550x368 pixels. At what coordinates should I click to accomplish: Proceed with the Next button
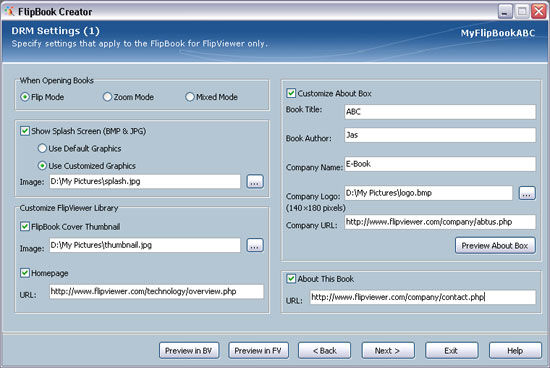click(388, 350)
